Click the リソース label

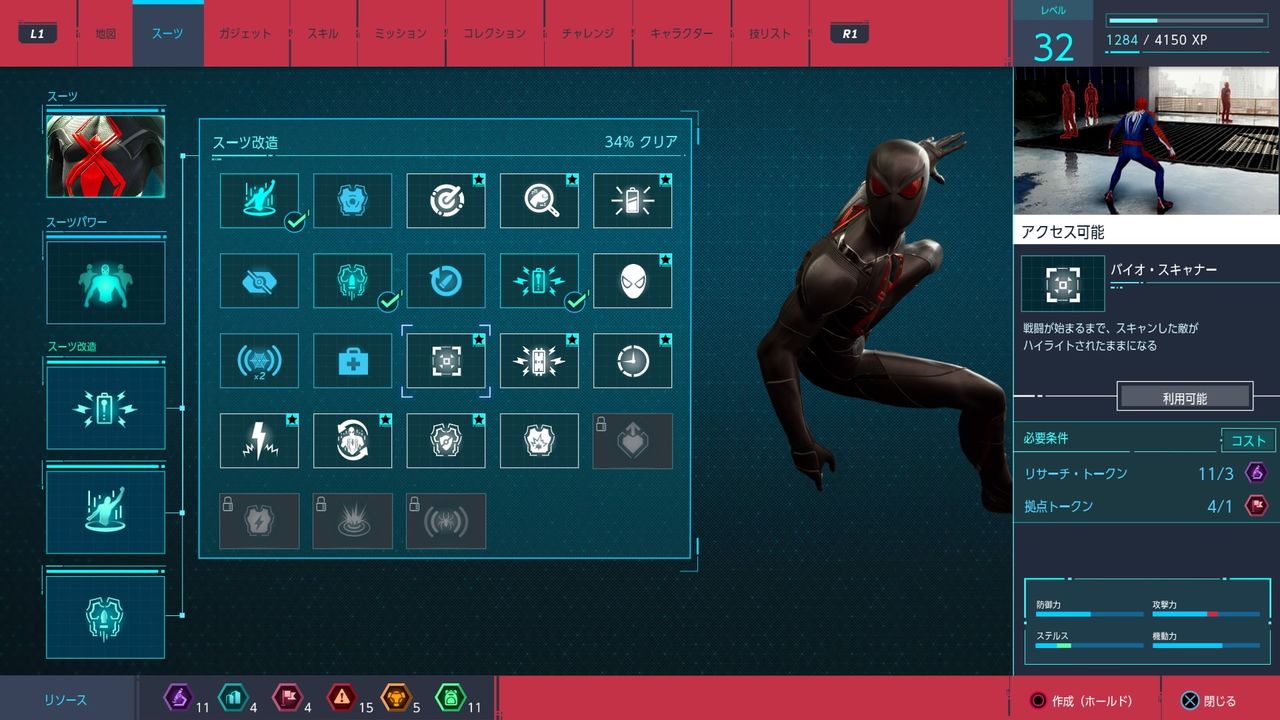coord(65,701)
